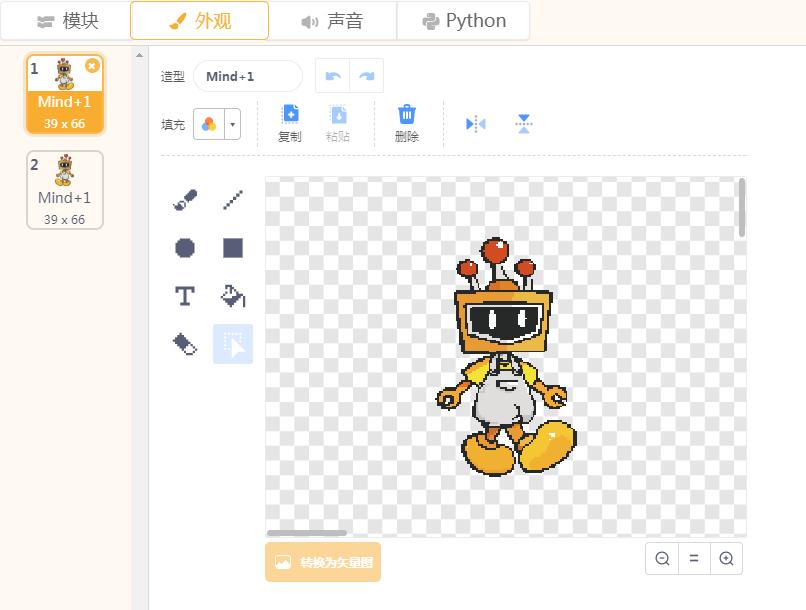This screenshot has width=806, height=610.
Task: Select the Eraser tool
Action: (x=185, y=344)
